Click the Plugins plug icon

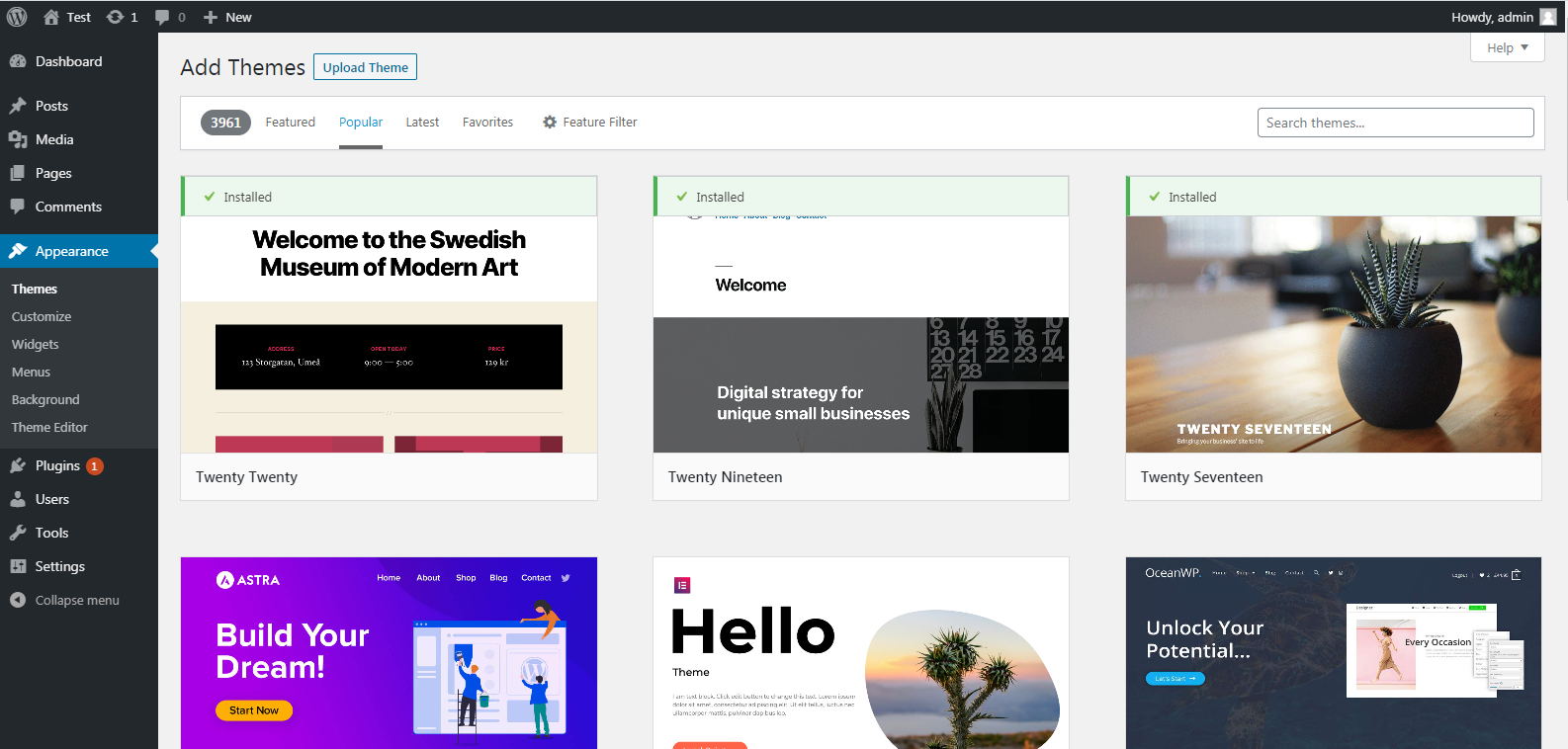pyautogui.click(x=18, y=465)
